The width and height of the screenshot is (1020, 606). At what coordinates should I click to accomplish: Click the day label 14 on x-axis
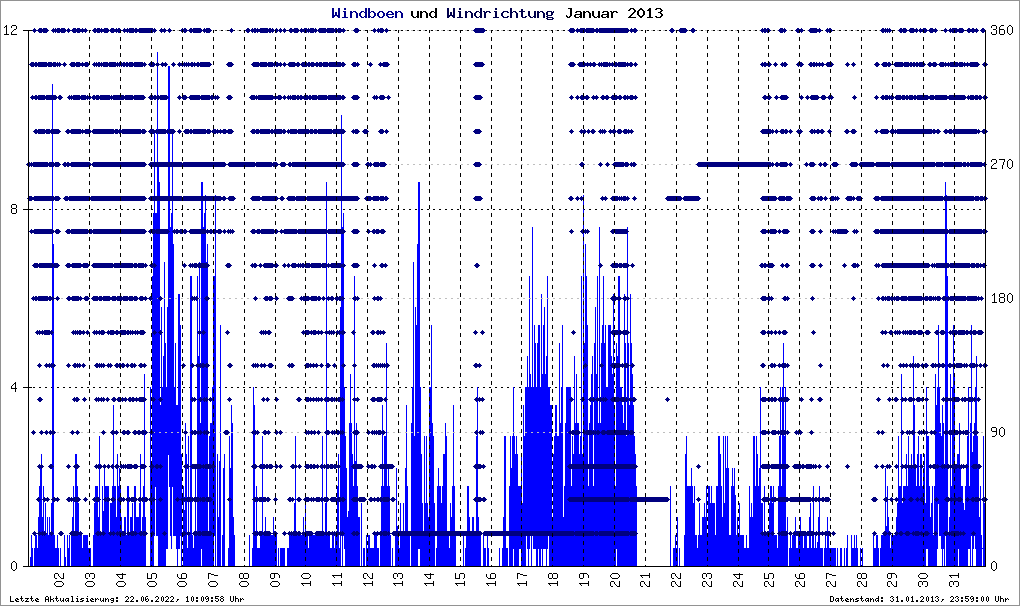[x=429, y=579]
